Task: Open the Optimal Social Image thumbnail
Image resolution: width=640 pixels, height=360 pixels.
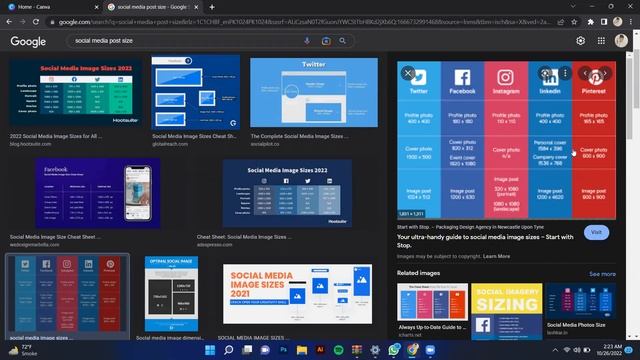Action: click(171, 293)
